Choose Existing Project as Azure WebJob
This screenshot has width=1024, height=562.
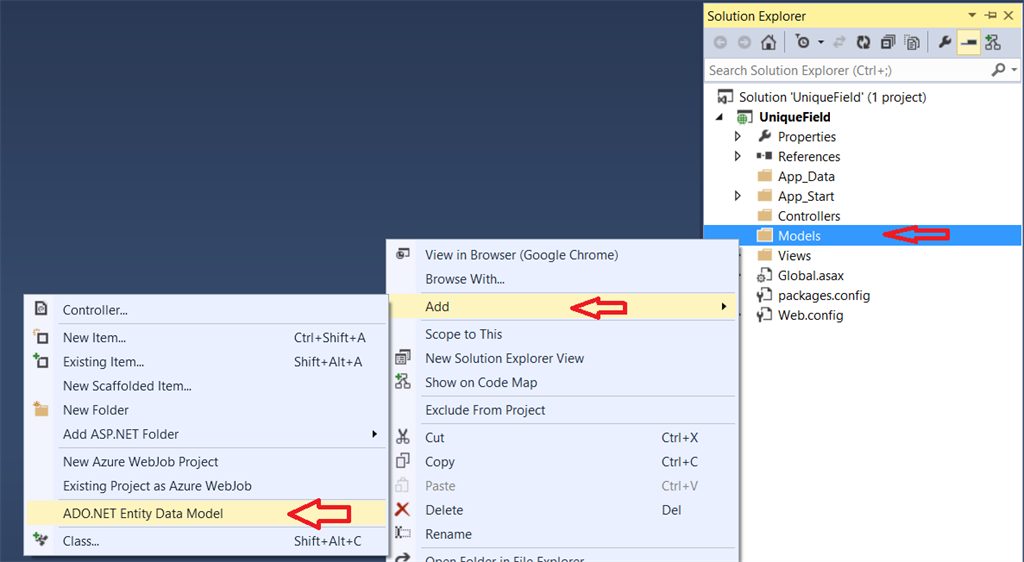coord(157,486)
